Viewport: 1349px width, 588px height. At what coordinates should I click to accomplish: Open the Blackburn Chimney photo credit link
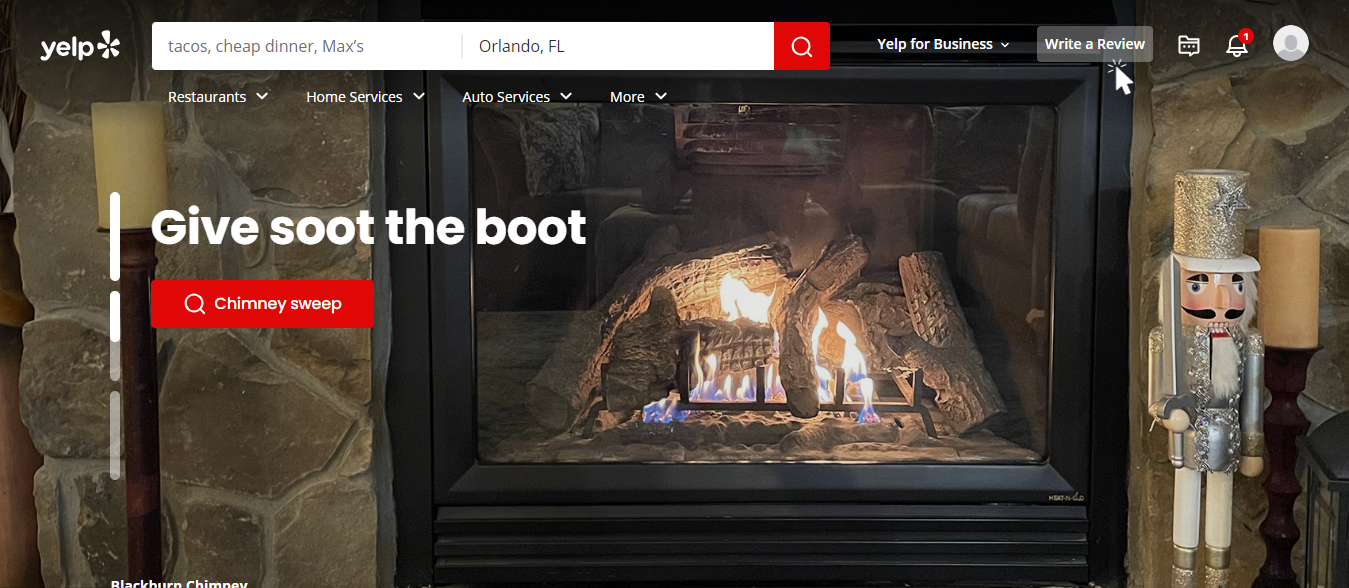click(179, 583)
